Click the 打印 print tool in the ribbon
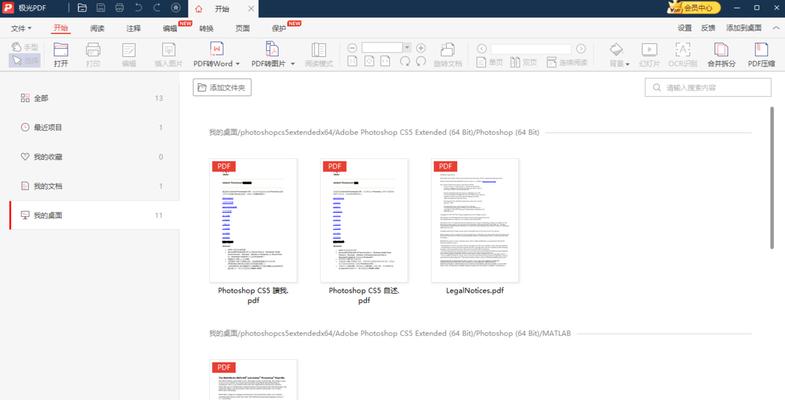Screen dimensions: 785x400 pyautogui.click(x=93, y=55)
